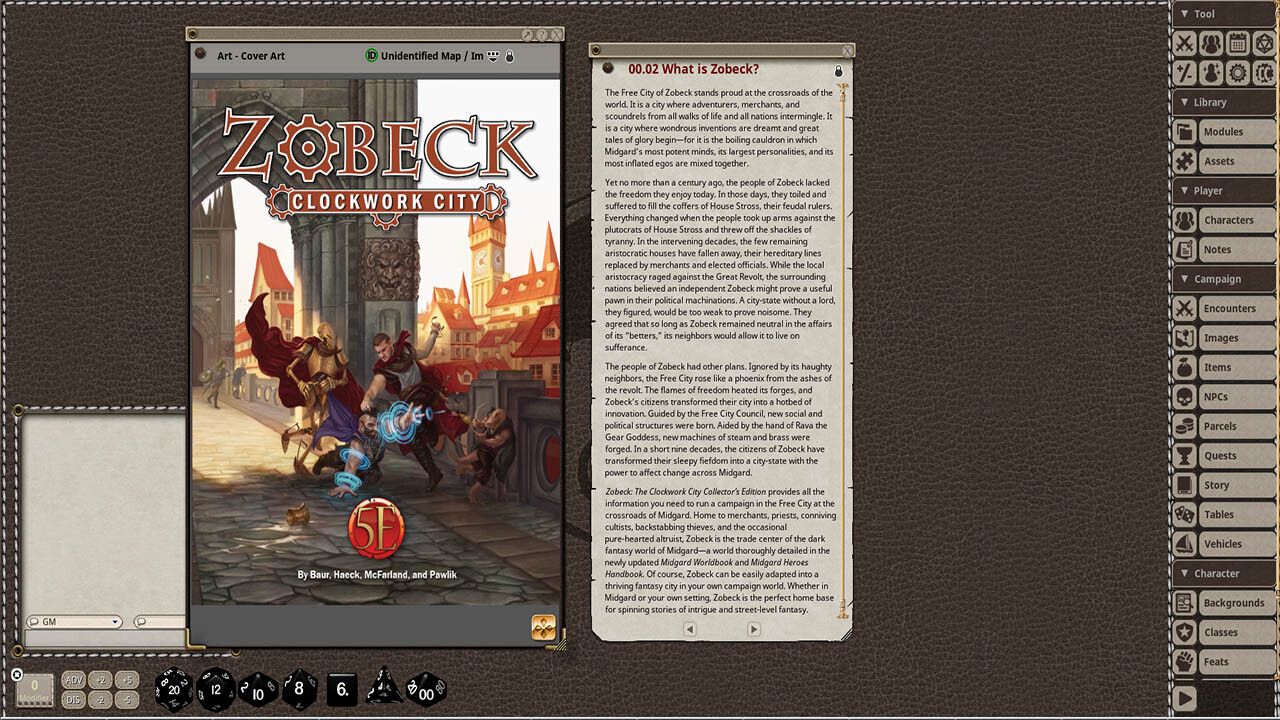Open the Effects tool
This screenshot has width=1280, height=720.
[x=1211, y=72]
